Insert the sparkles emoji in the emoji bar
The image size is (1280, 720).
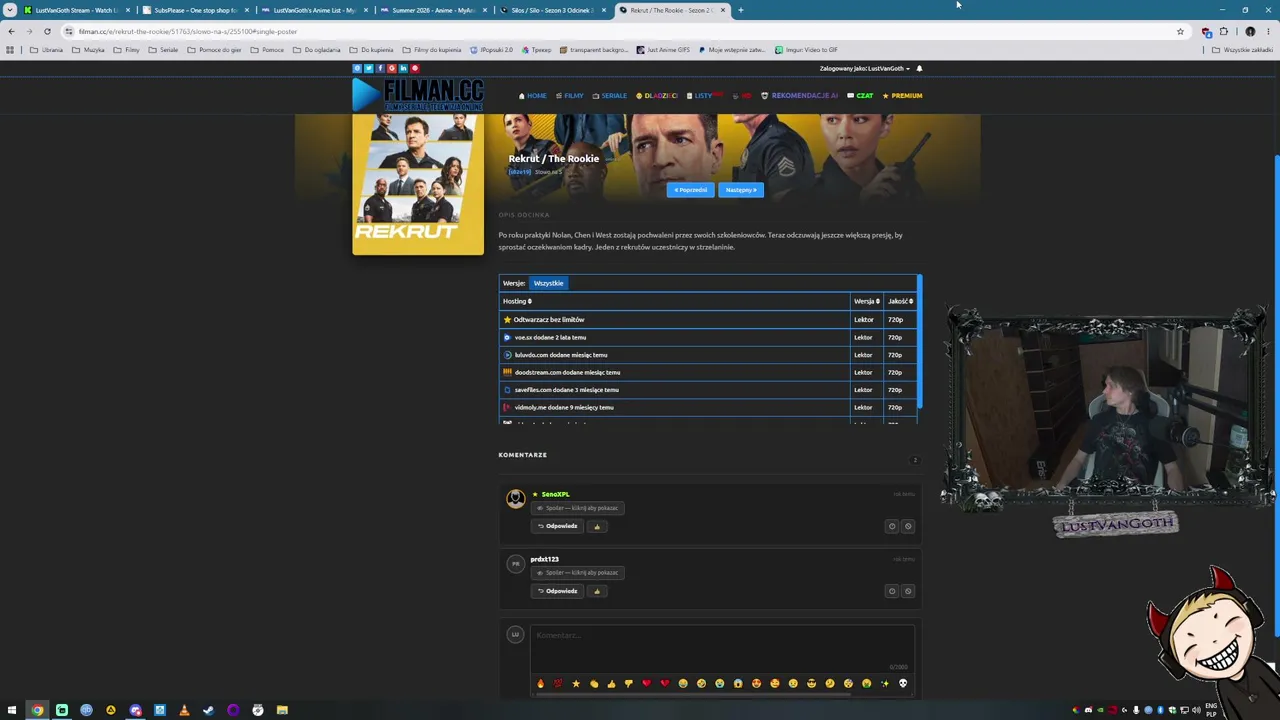[885, 684]
